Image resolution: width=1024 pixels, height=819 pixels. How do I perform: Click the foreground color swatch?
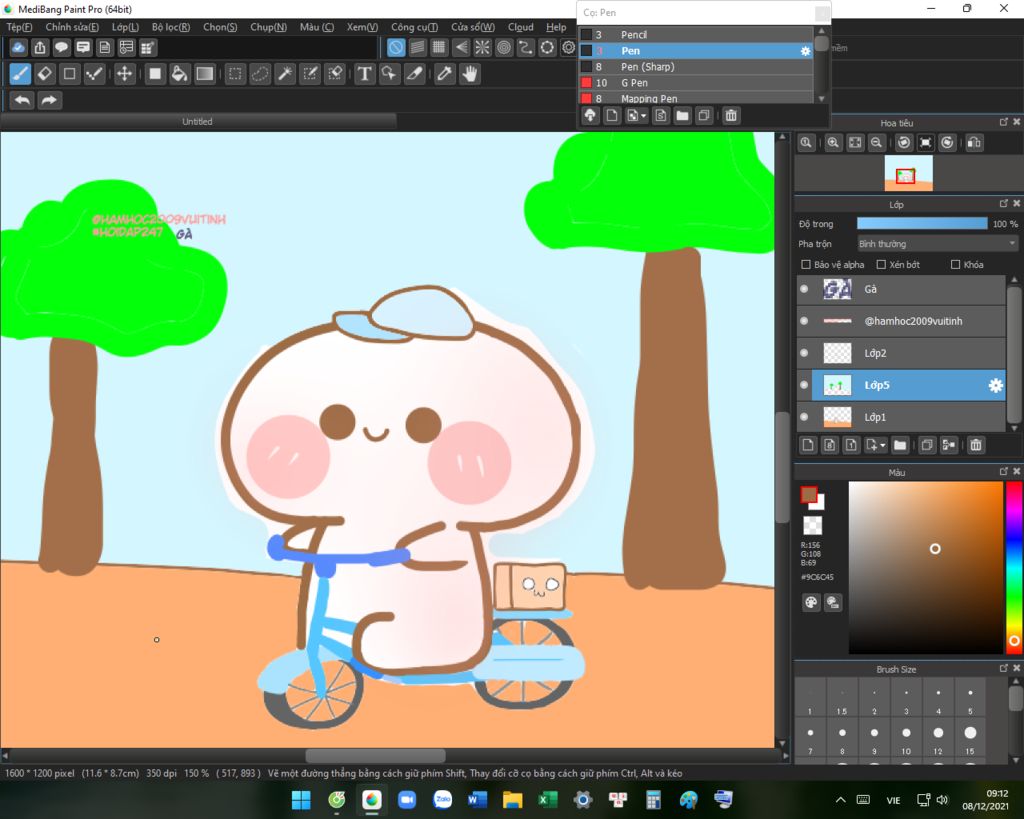pos(809,495)
